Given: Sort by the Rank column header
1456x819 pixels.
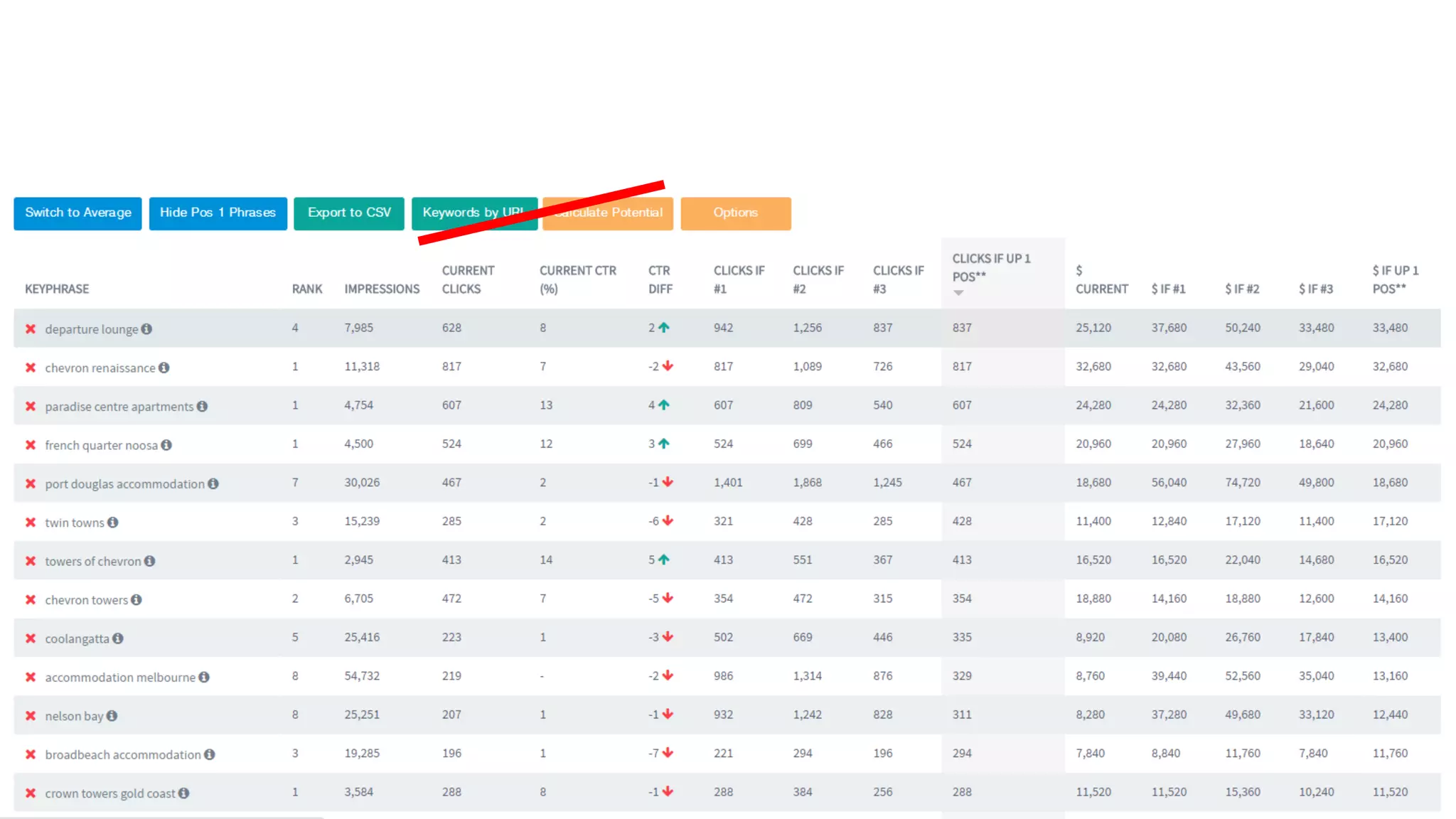Looking at the screenshot, I should pos(306,289).
